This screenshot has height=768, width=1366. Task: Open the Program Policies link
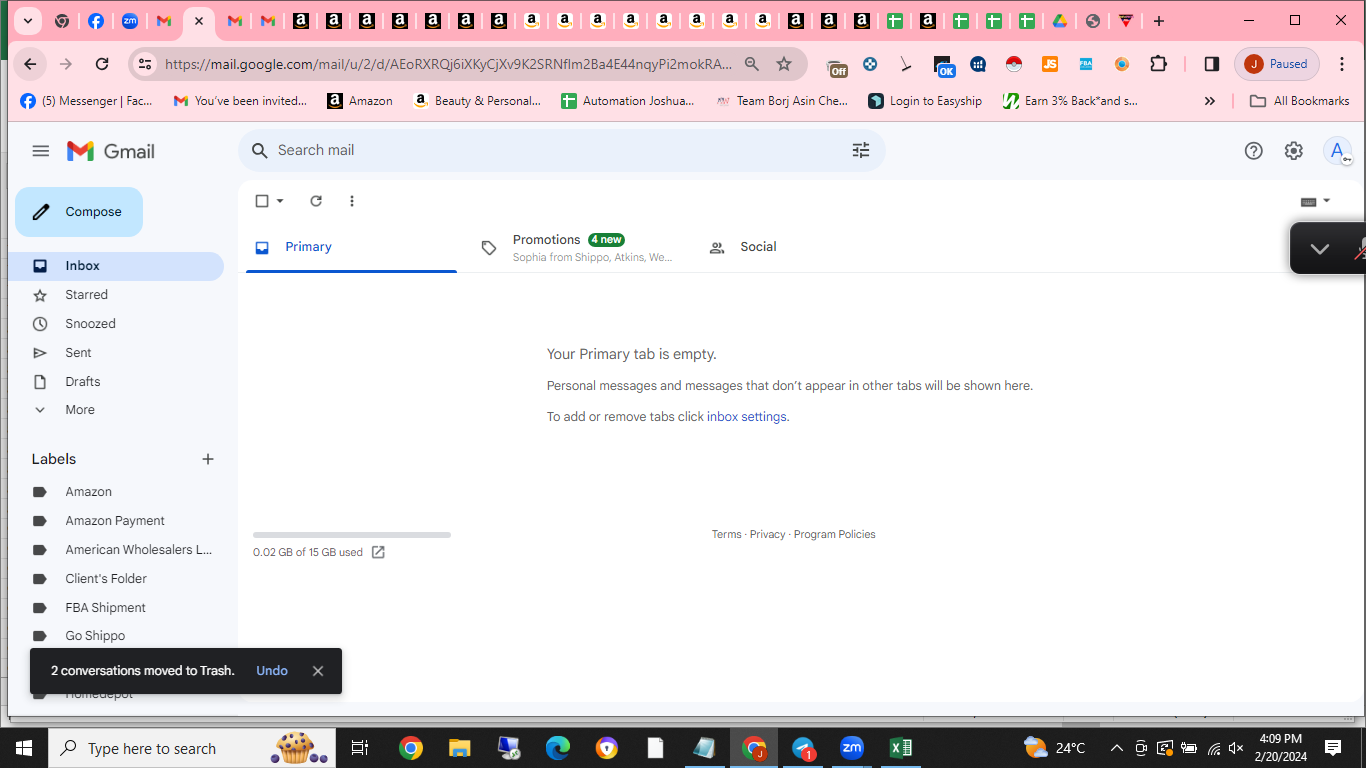835,535
